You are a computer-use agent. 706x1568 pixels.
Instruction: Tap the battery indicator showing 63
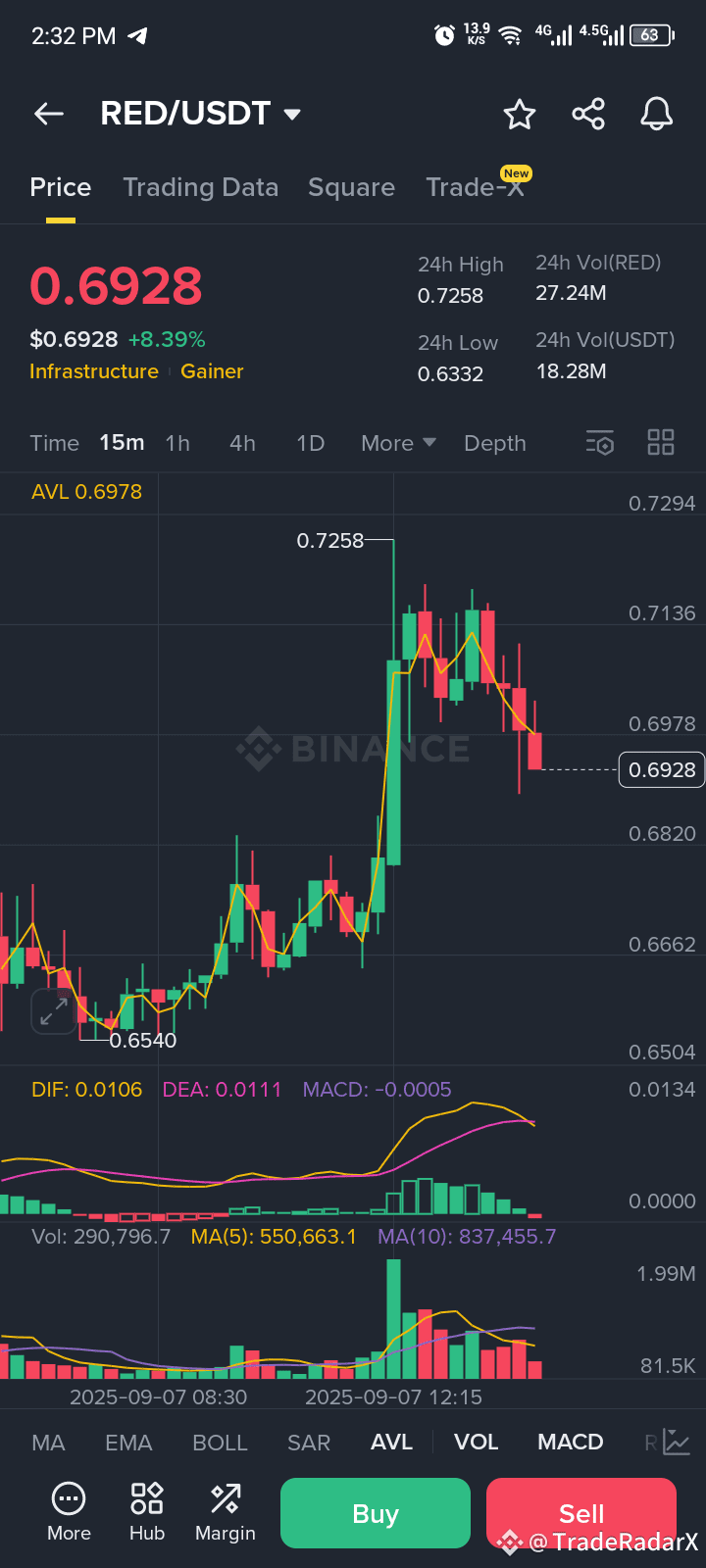(x=652, y=35)
